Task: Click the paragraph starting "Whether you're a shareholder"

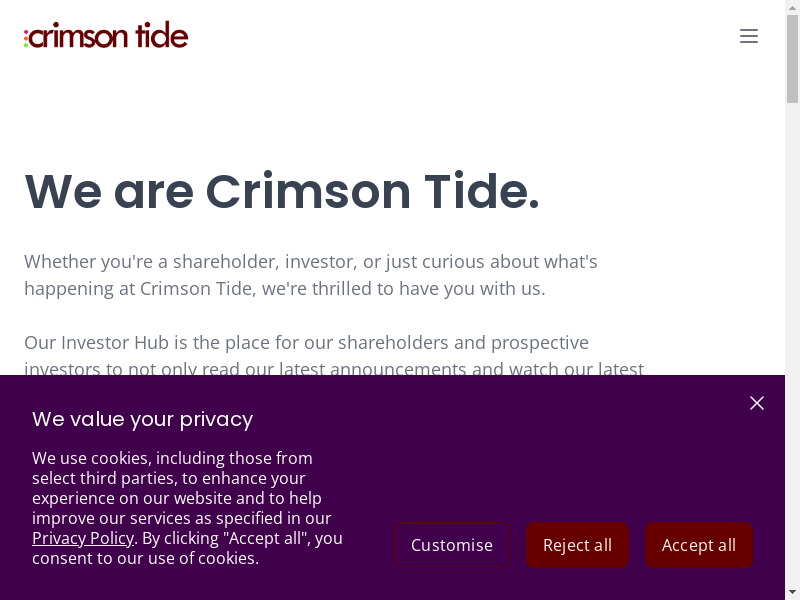Action: click(x=310, y=275)
